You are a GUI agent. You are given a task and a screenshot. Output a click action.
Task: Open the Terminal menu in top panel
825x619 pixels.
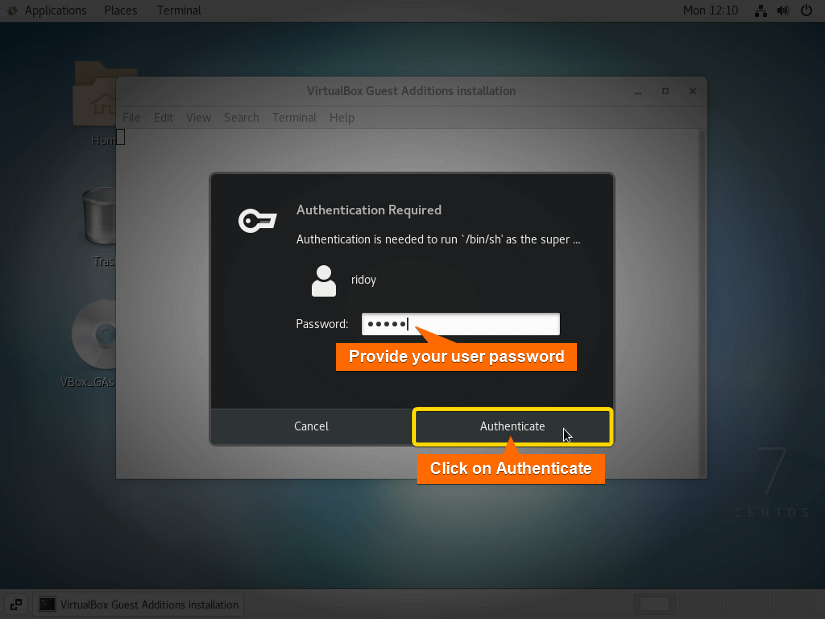pyautogui.click(x=179, y=11)
